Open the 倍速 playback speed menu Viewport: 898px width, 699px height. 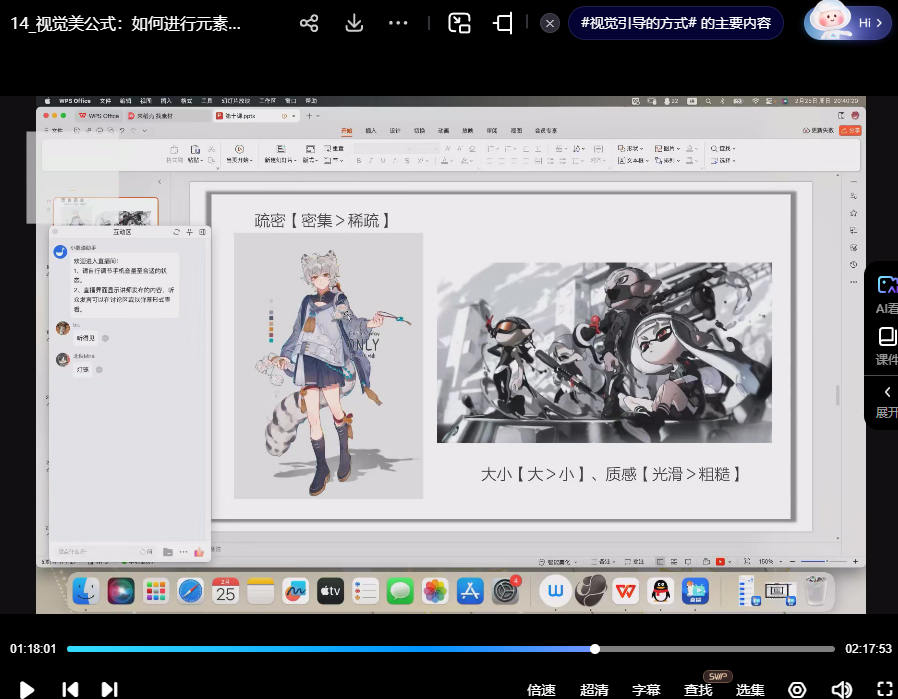pyautogui.click(x=541, y=689)
